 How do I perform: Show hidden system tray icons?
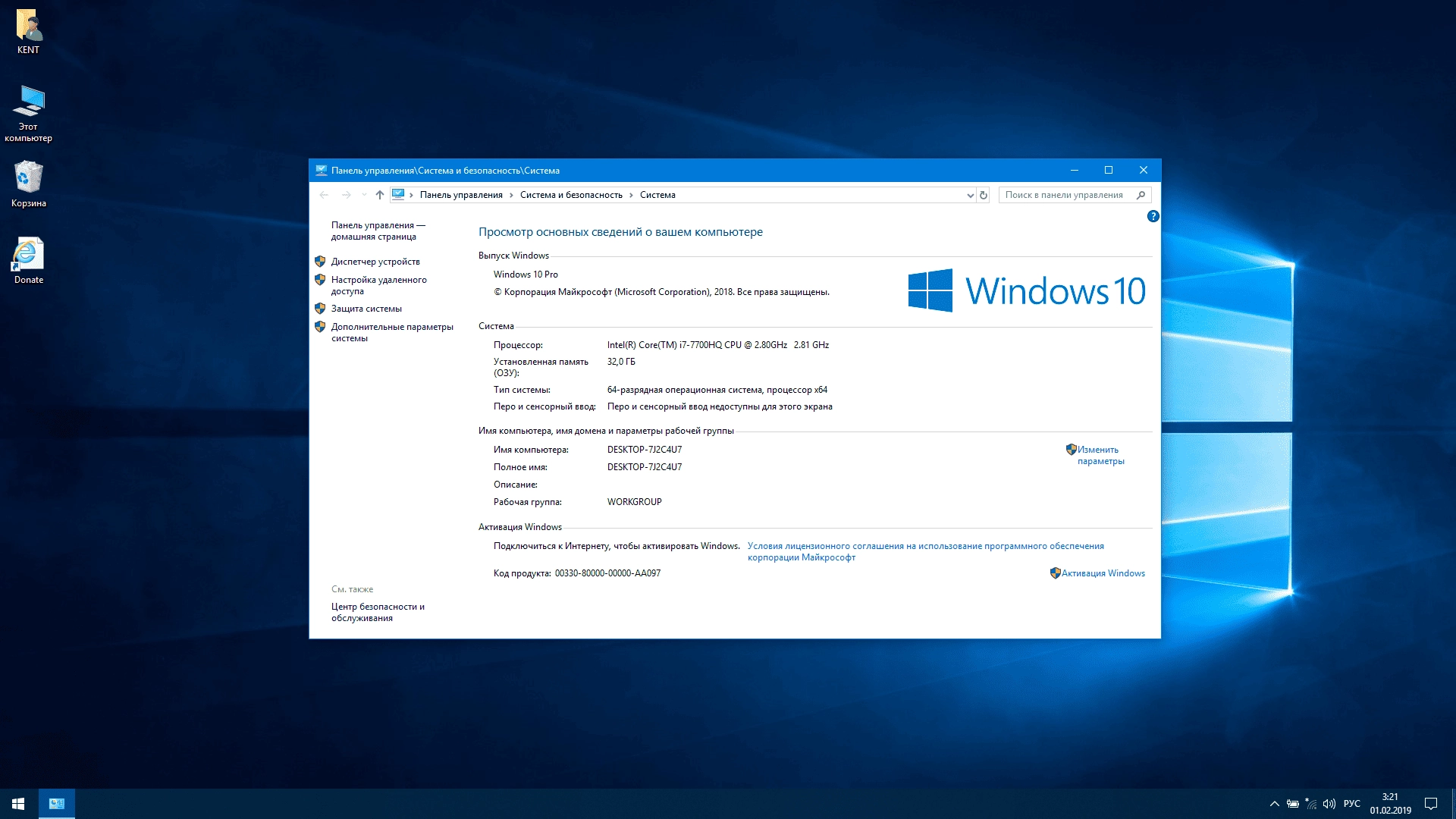1275,804
